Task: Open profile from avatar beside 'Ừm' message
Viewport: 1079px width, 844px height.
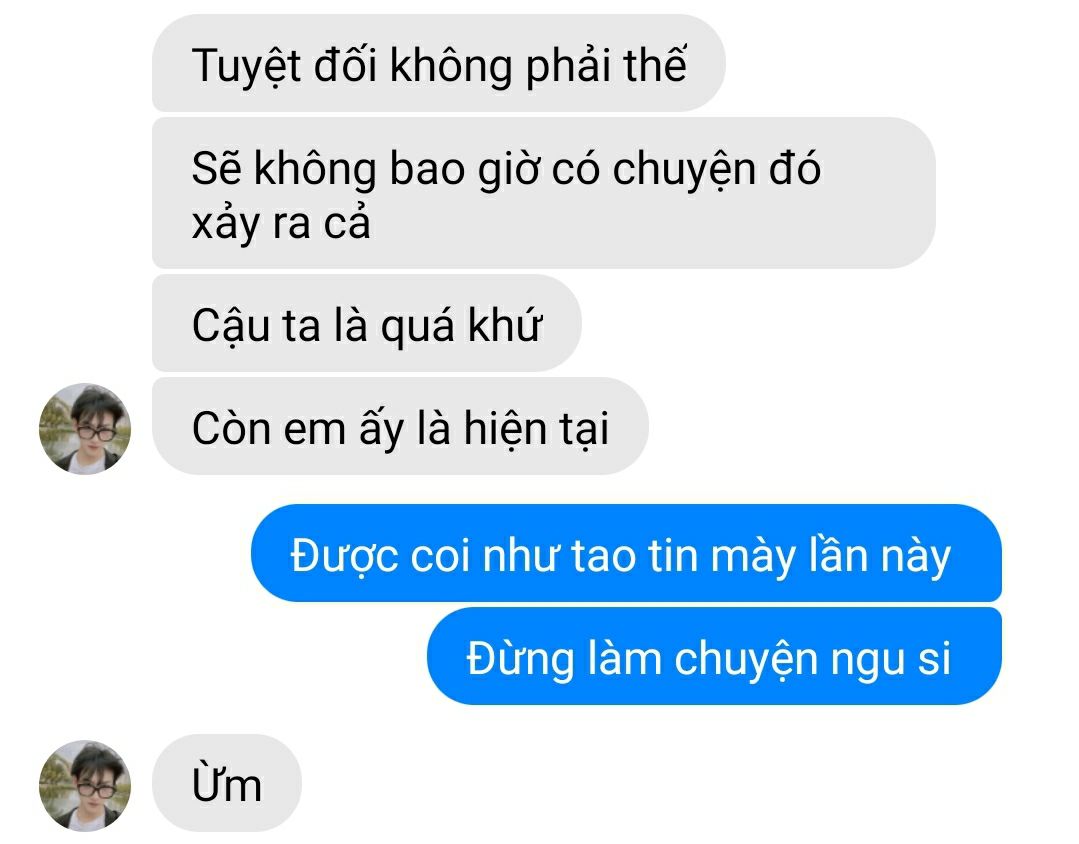Action: [x=85, y=785]
